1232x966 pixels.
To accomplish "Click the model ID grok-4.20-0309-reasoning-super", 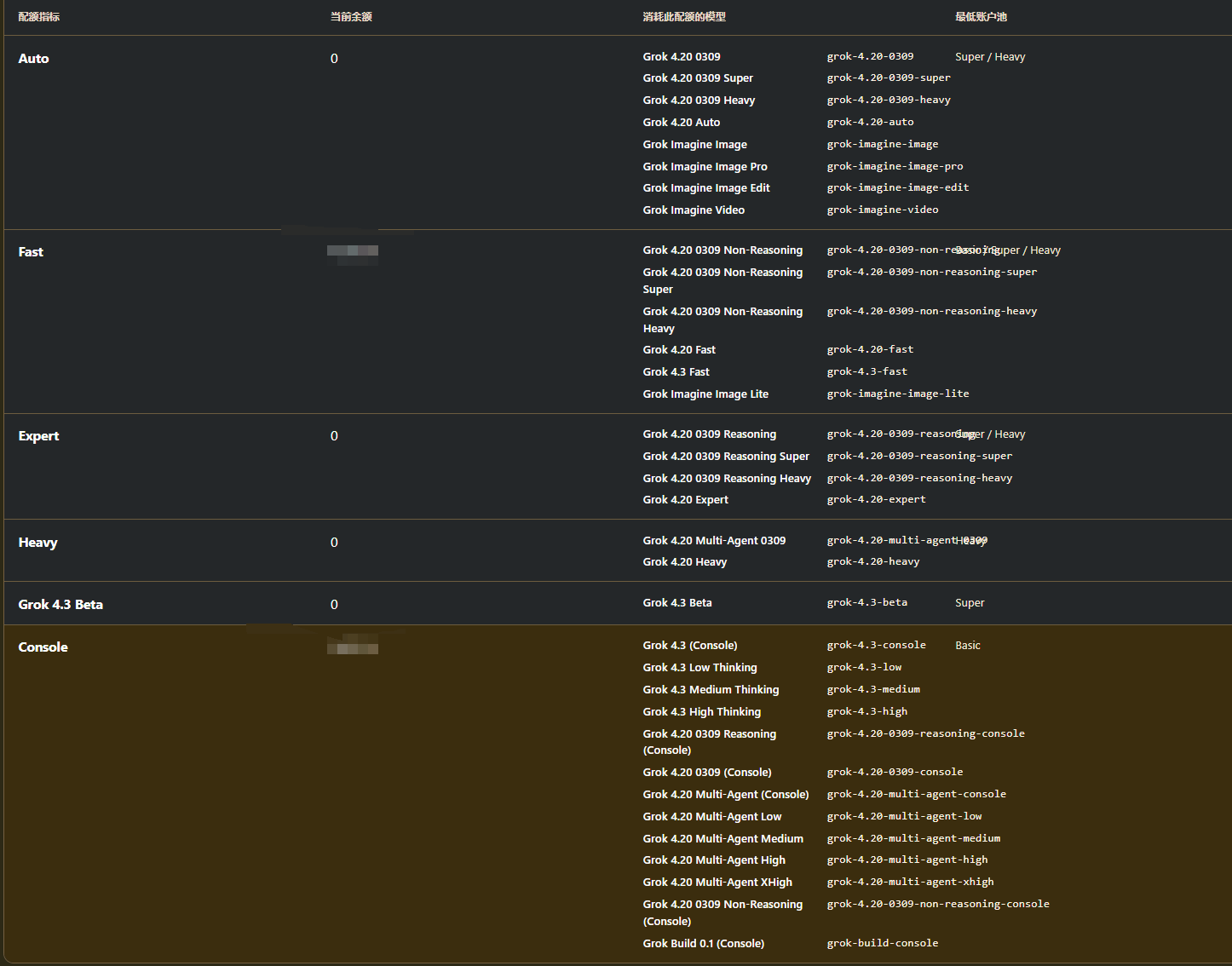I will [919, 456].
